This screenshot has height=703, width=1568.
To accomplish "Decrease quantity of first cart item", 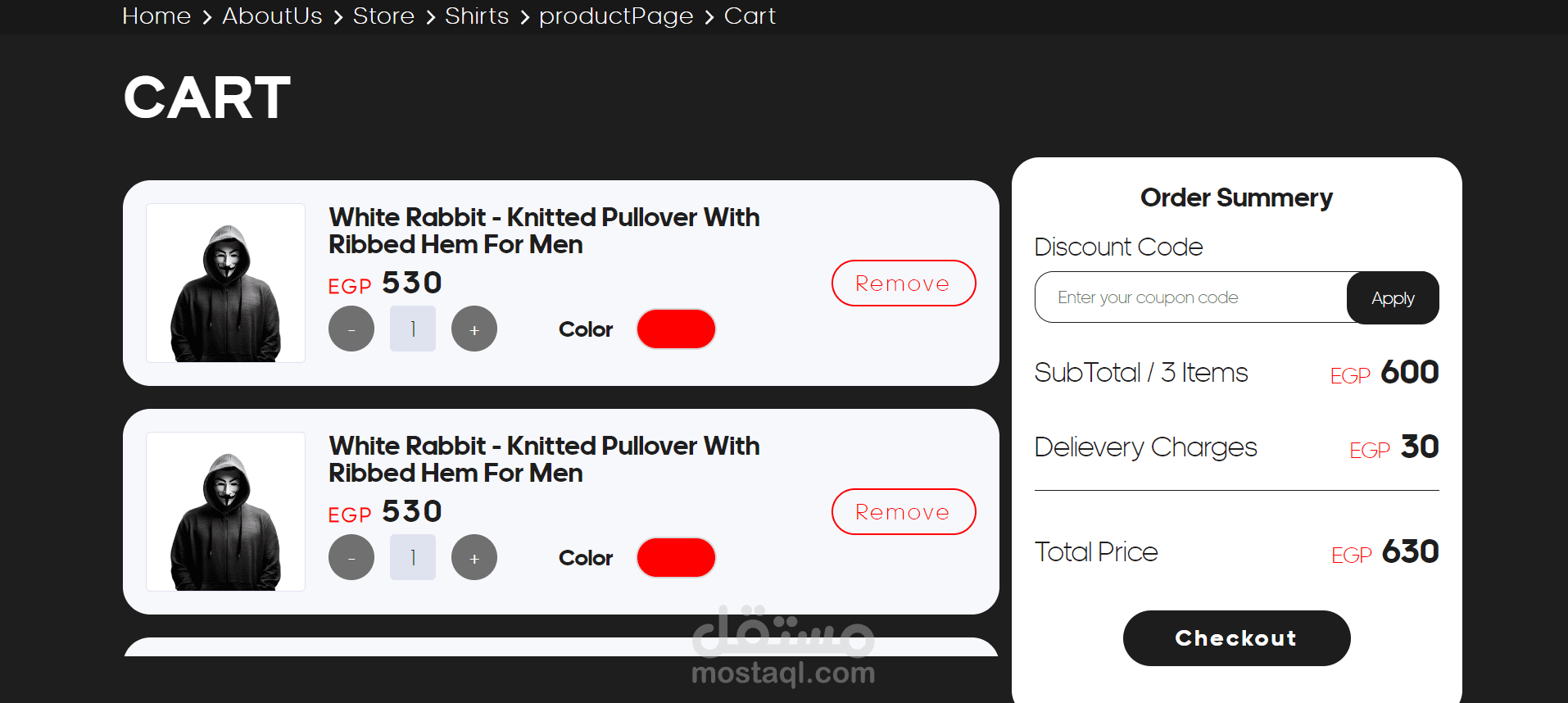I will click(x=351, y=329).
